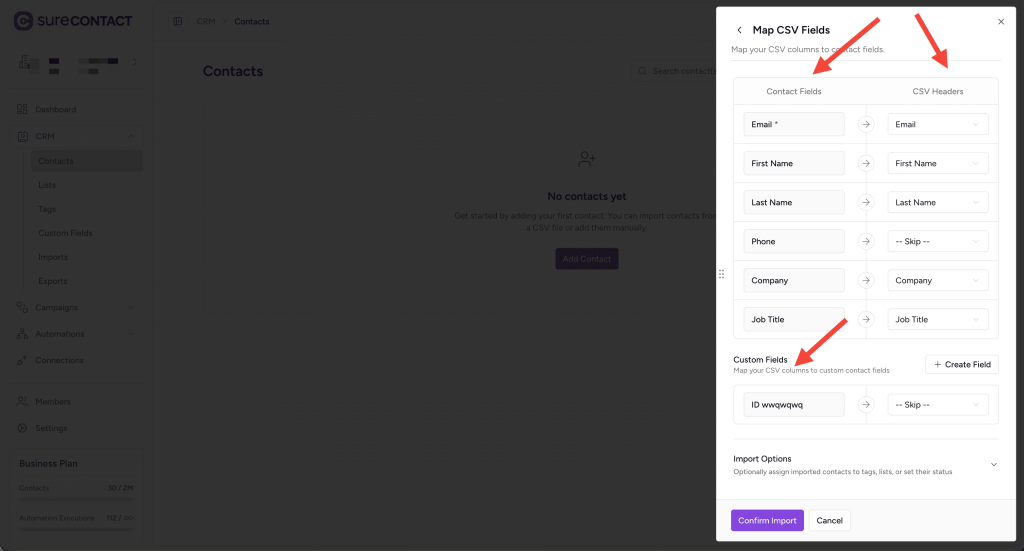The width and height of the screenshot is (1024, 551).
Task: Click the Campaigns icon in sidebar
Action: (x=23, y=307)
